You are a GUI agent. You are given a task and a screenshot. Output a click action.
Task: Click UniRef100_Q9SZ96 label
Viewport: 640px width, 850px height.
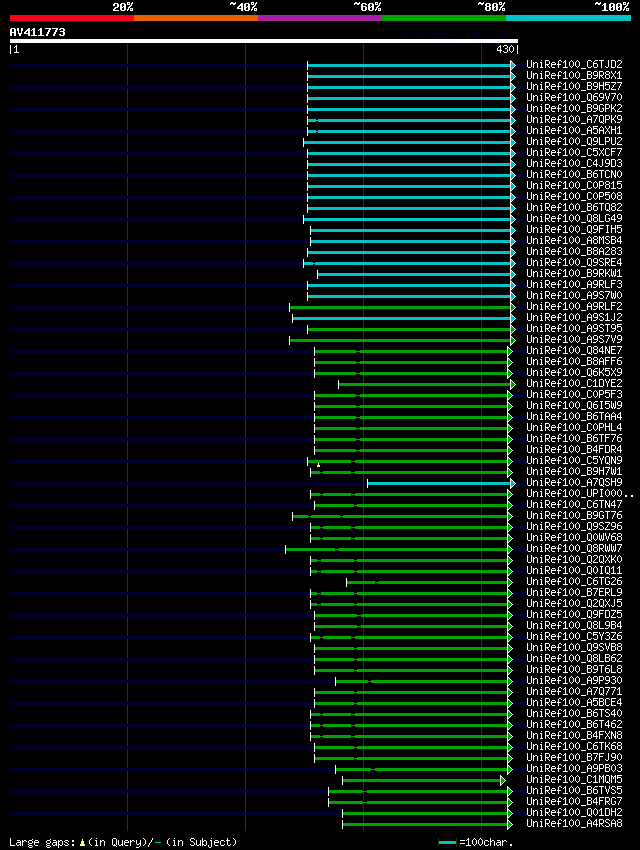(574, 526)
